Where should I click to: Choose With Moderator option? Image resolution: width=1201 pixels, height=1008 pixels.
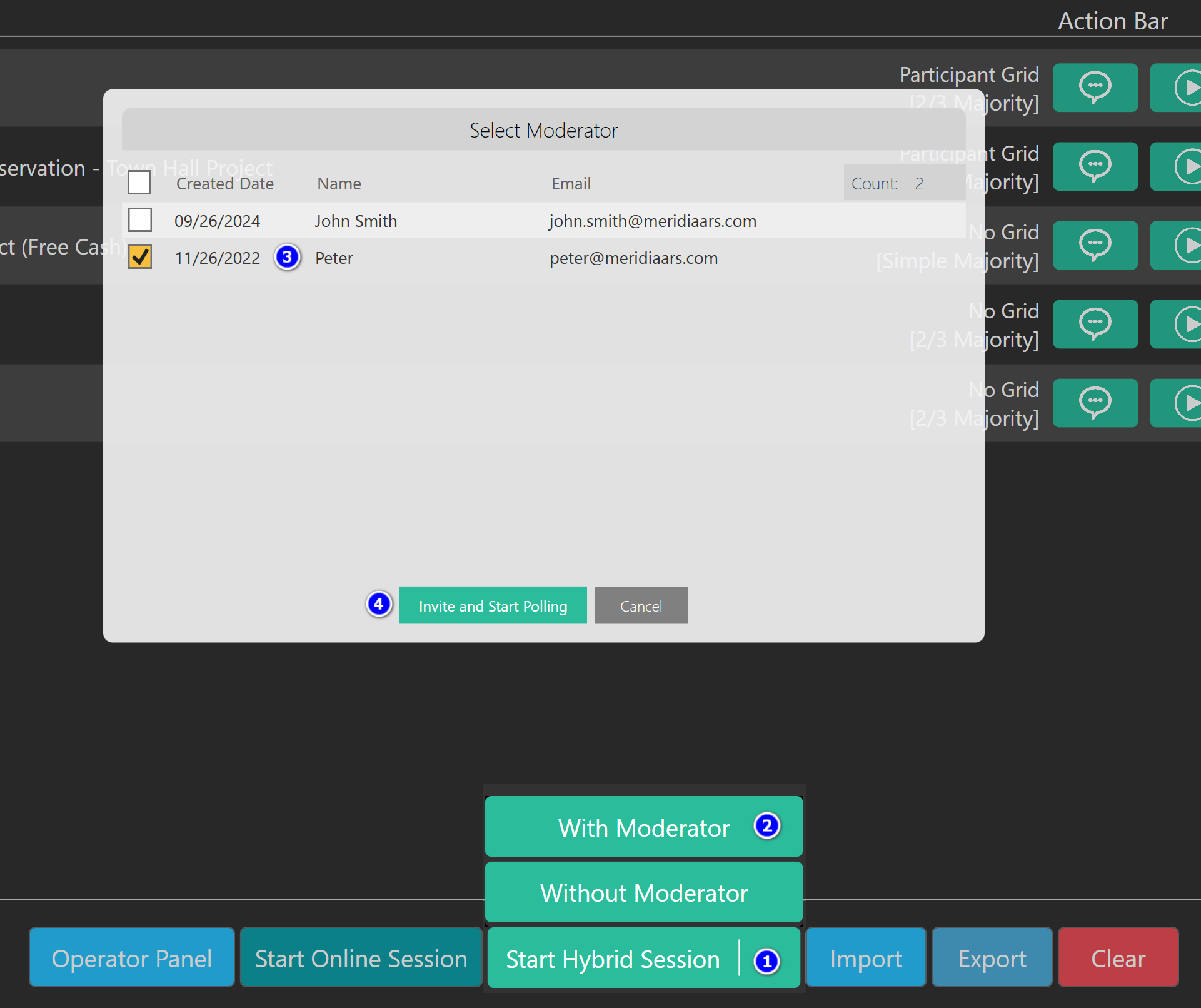coord(643,827)
